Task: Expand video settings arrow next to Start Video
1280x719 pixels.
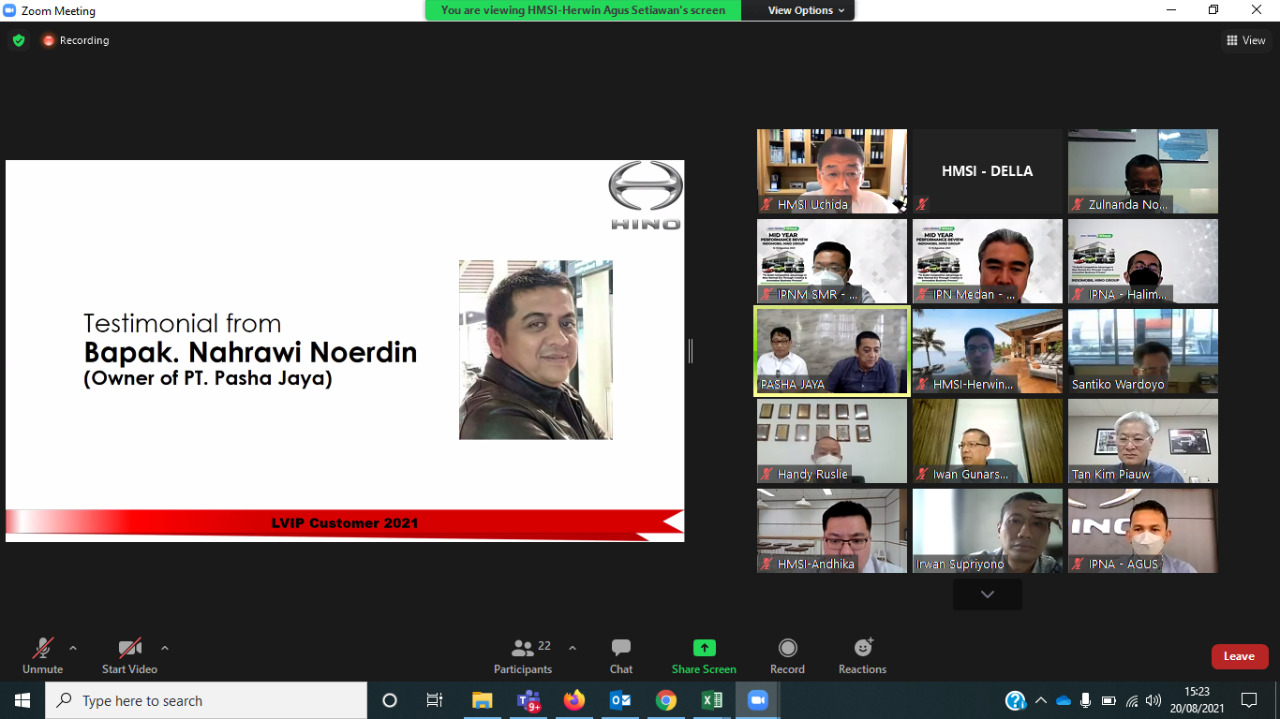Action: tap(165, 648)
